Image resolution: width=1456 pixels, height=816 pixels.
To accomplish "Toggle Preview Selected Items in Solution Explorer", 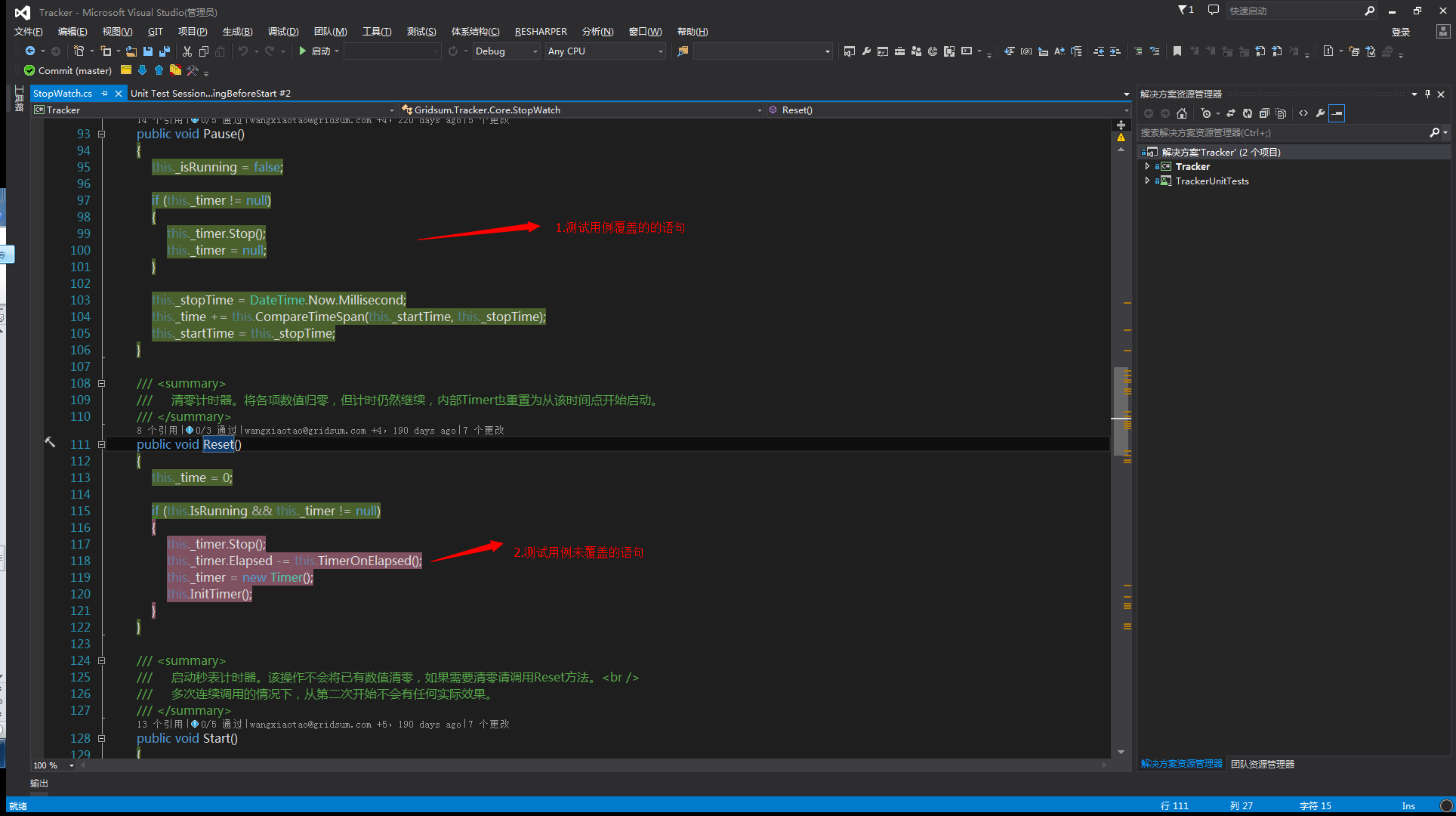I will (x=1337, y=113).
